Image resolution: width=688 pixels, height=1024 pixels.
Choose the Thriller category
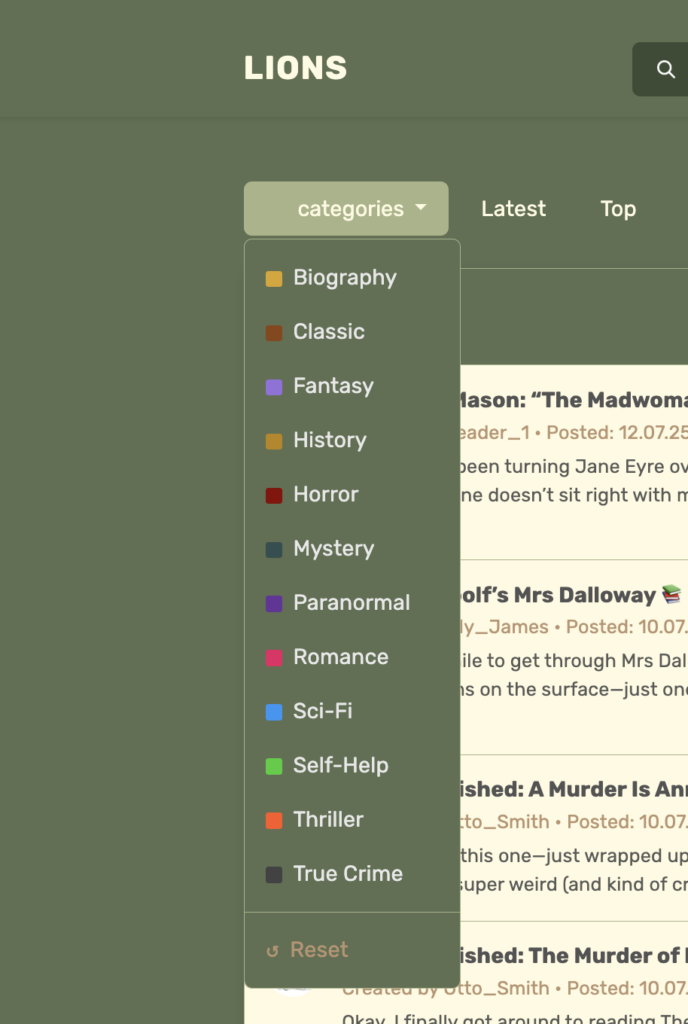[x=328, y=820]
